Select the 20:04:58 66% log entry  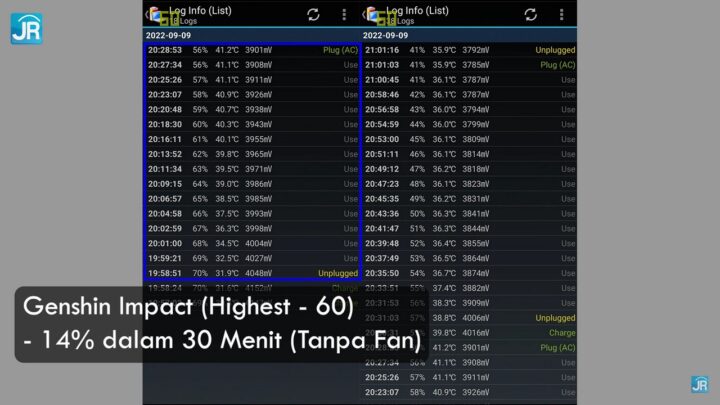[x=253, y=214]
